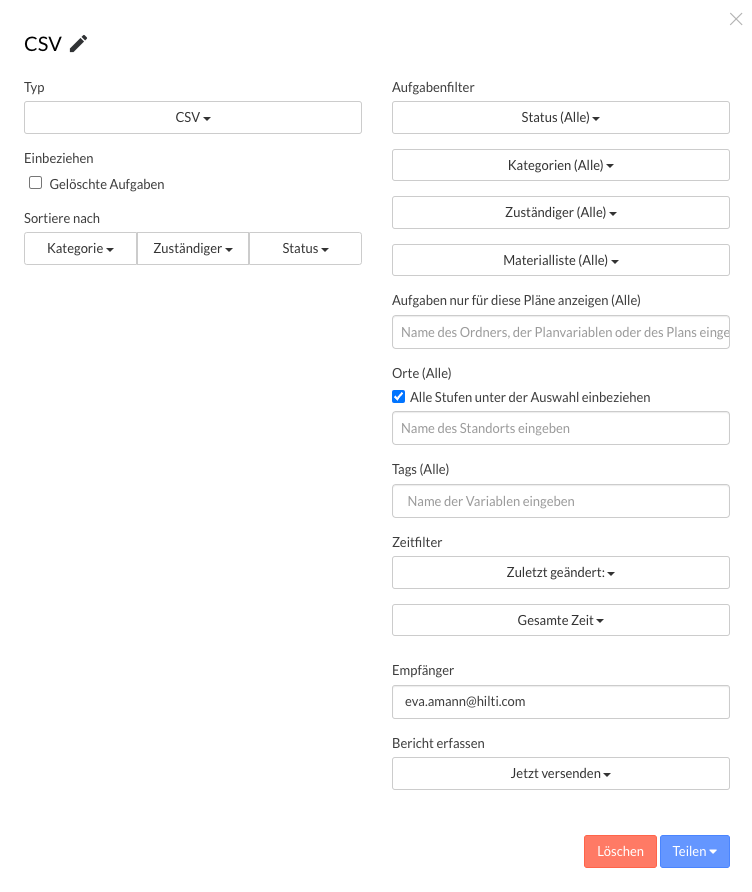Focus the Standort name input field
Viewport: 752px width, 892px height.
(x=560, y=428)
